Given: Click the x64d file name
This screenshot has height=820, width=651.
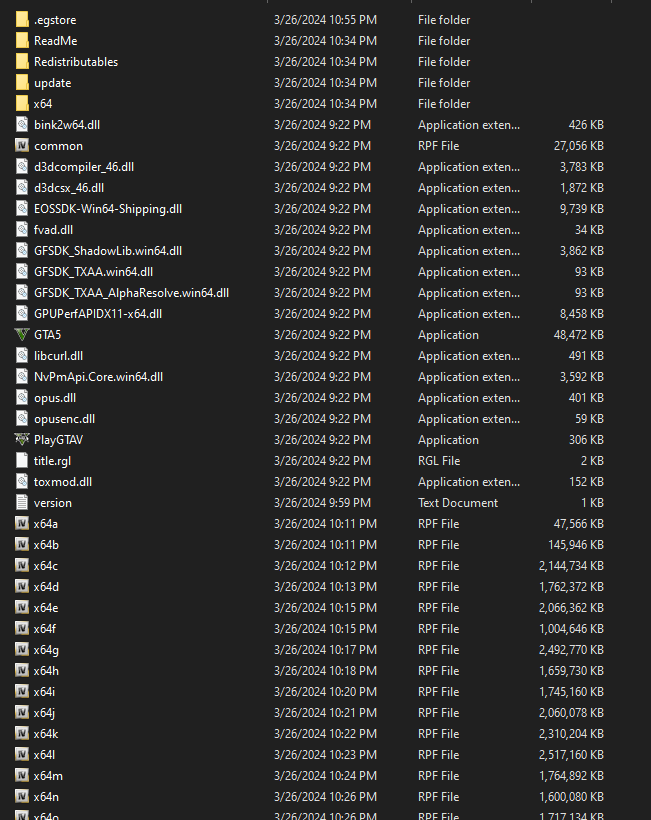Looking at the screenshot, I should [x=46, y=587].
